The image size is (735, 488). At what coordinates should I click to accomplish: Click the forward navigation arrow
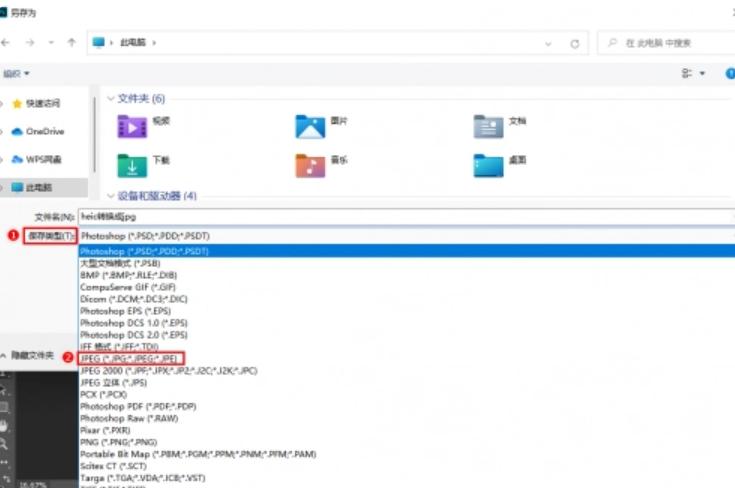pyautogui.click(x=30, y=43)
